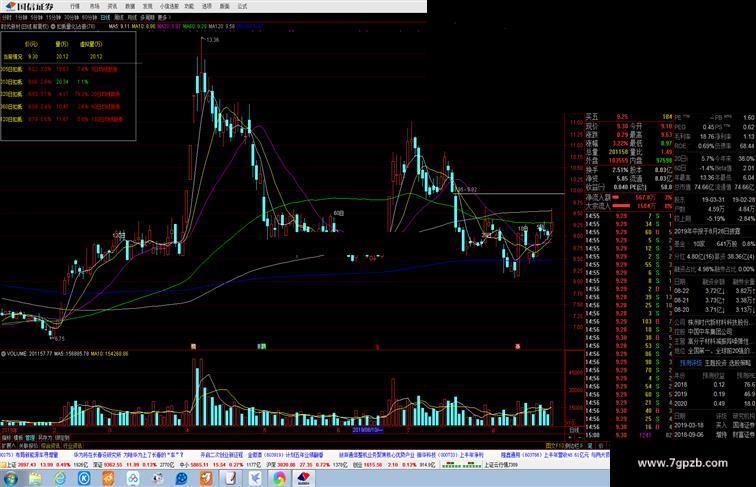Open the notepad pen app on taskbar
This screenshot has height=487, width=756.
(230, 478)
